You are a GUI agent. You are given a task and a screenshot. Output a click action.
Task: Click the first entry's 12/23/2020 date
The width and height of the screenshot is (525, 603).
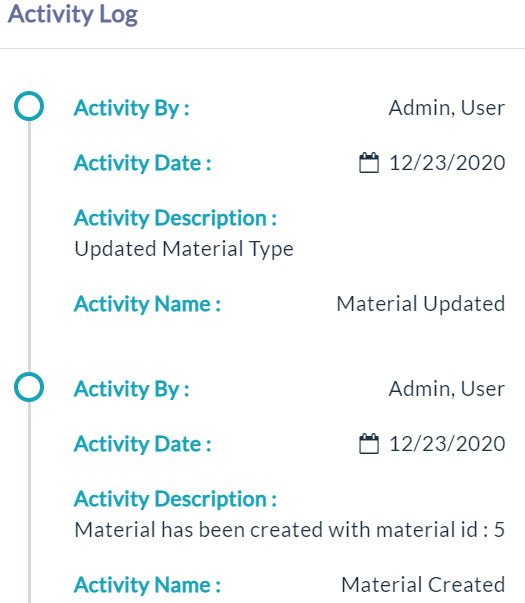coord(447,163)
